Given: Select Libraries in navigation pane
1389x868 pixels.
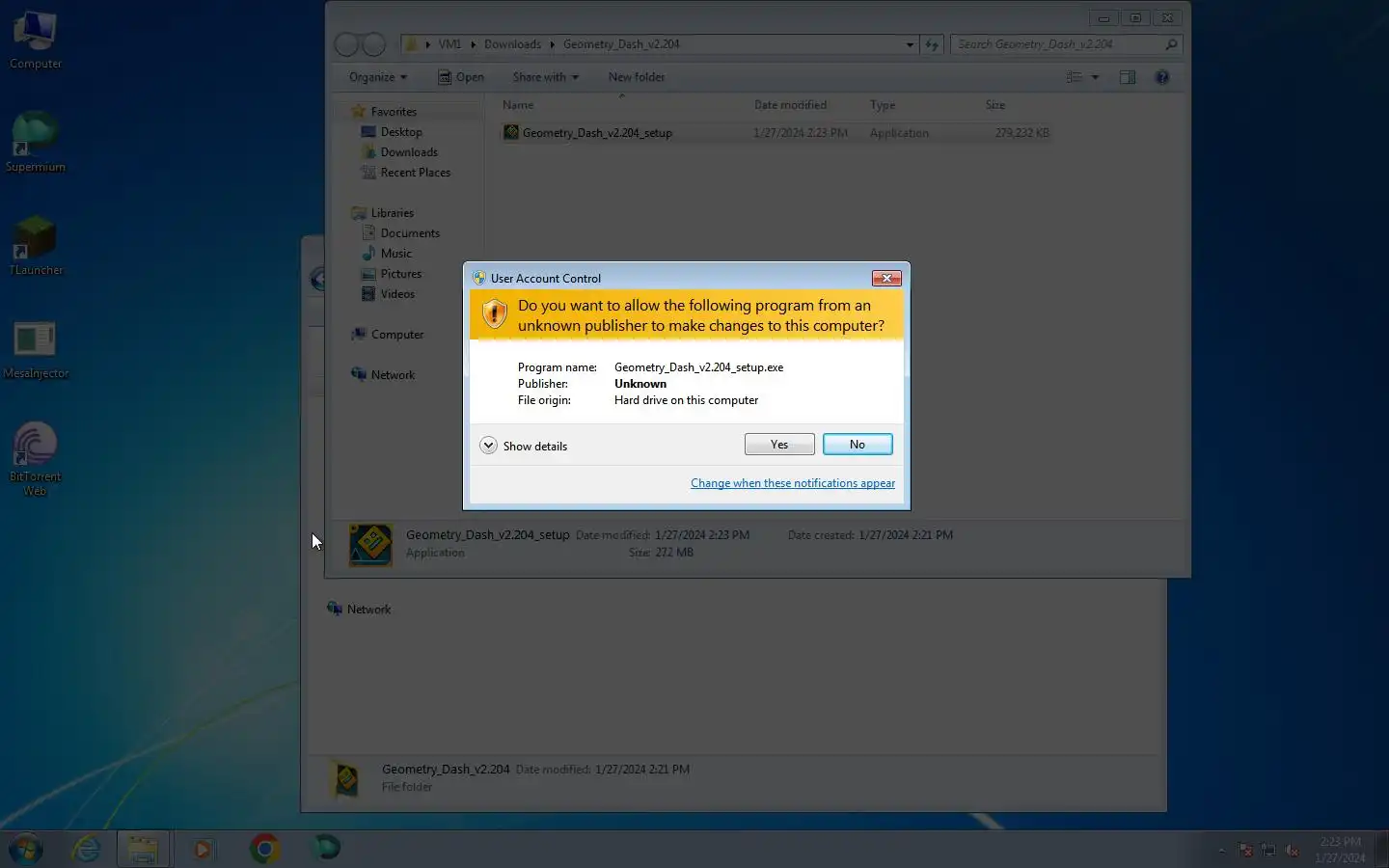Looking at the screenshot, I should click(392, 213).
